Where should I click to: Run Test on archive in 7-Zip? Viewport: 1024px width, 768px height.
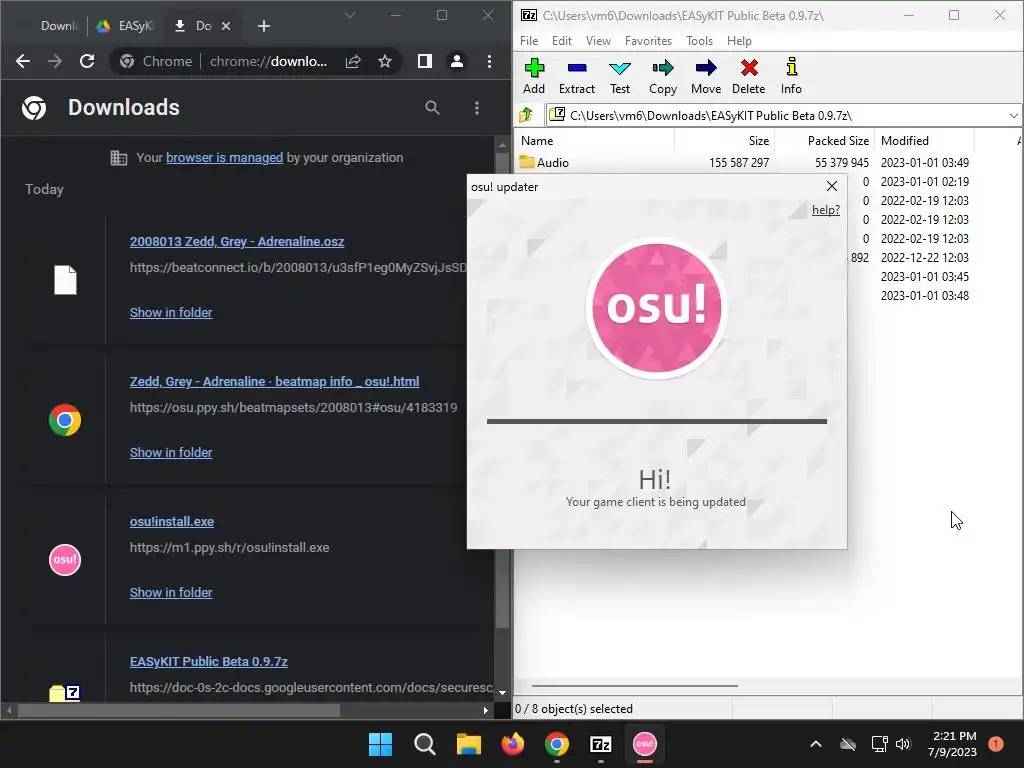click(620, 76)
